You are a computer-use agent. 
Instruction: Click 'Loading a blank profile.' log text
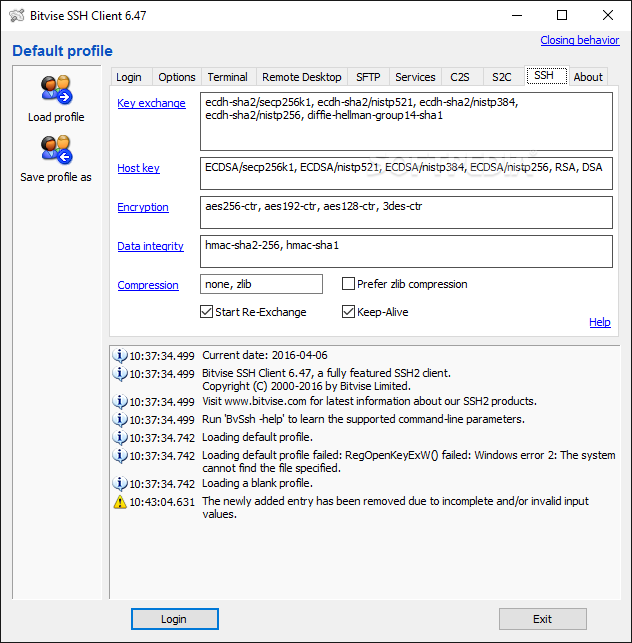tap(257, 483)
